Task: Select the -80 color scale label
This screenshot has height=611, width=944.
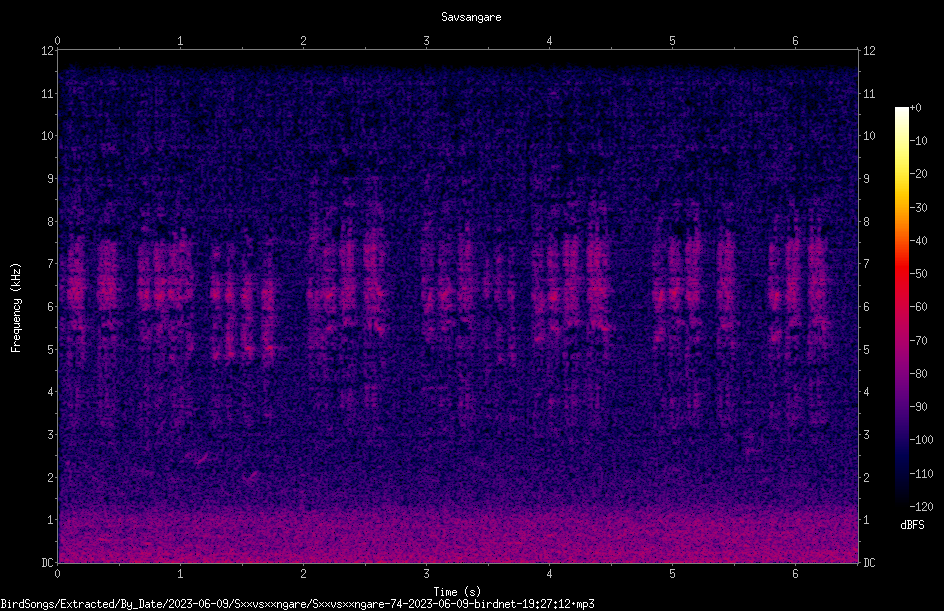Action: click(918, 374)
